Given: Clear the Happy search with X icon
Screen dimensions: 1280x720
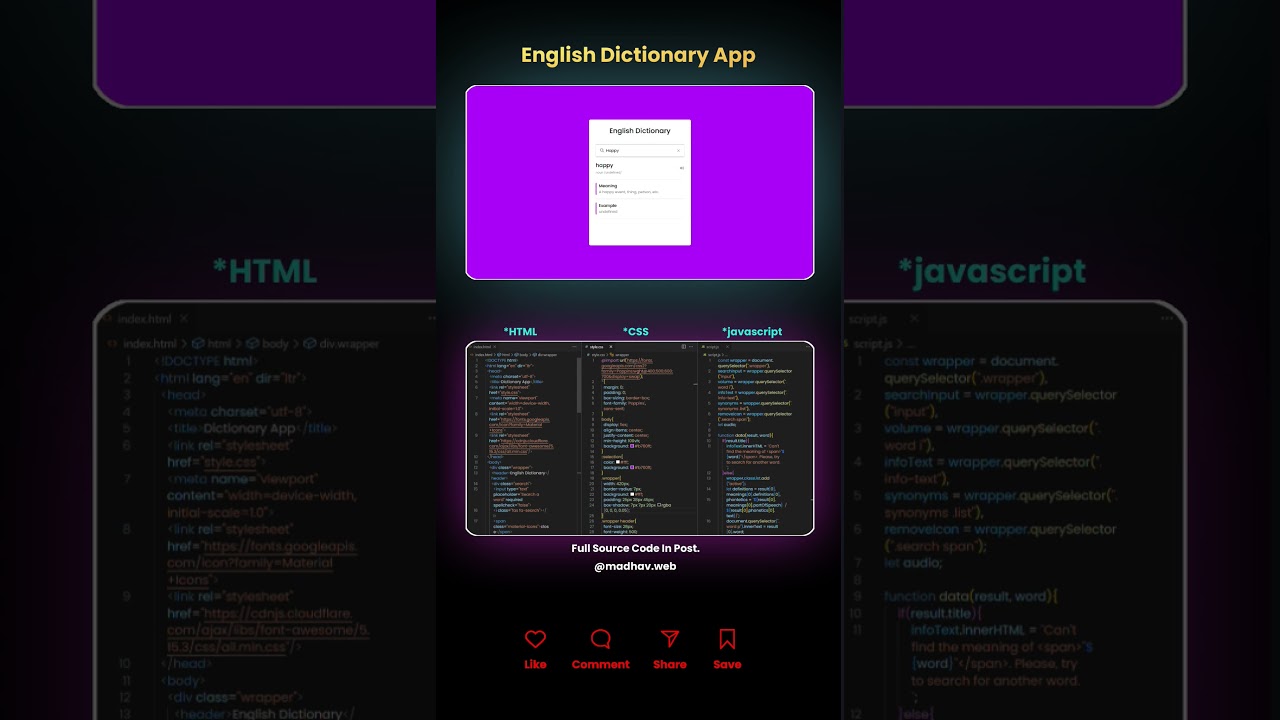Looking at the screenshot, I should click(x=678, y=150).
